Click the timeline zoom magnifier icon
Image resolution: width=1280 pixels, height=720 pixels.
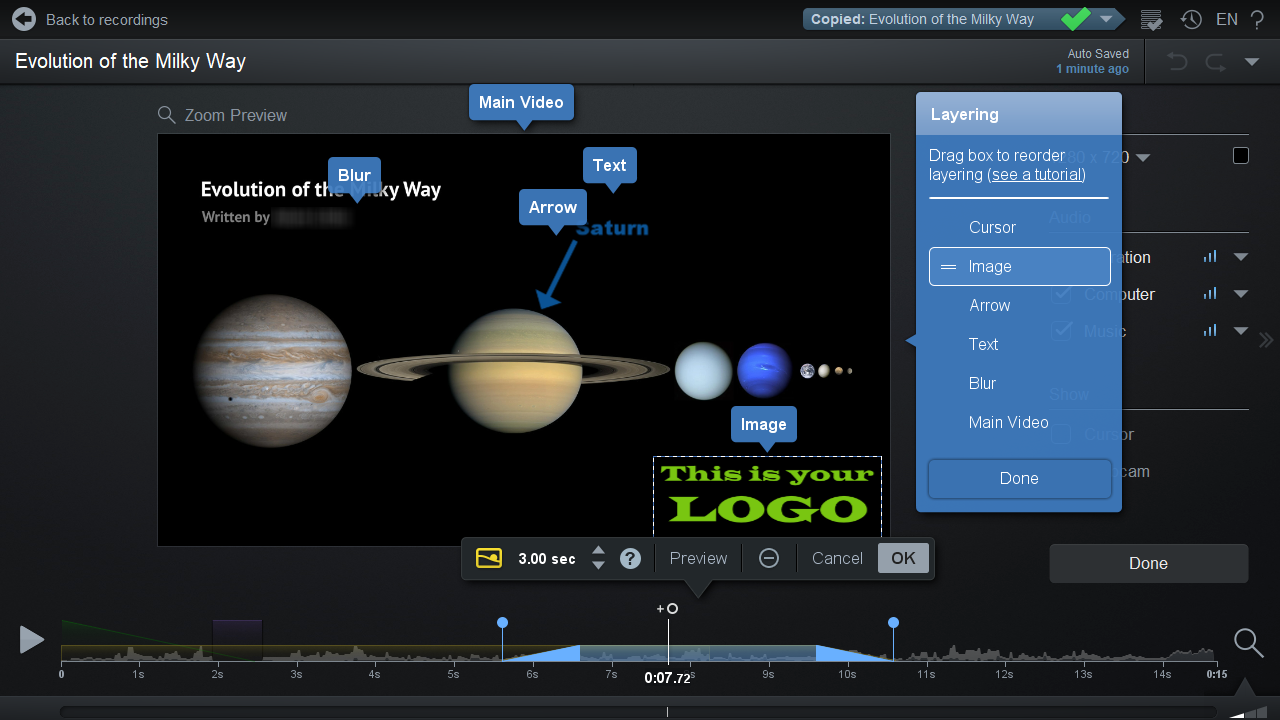(1248, 642)
